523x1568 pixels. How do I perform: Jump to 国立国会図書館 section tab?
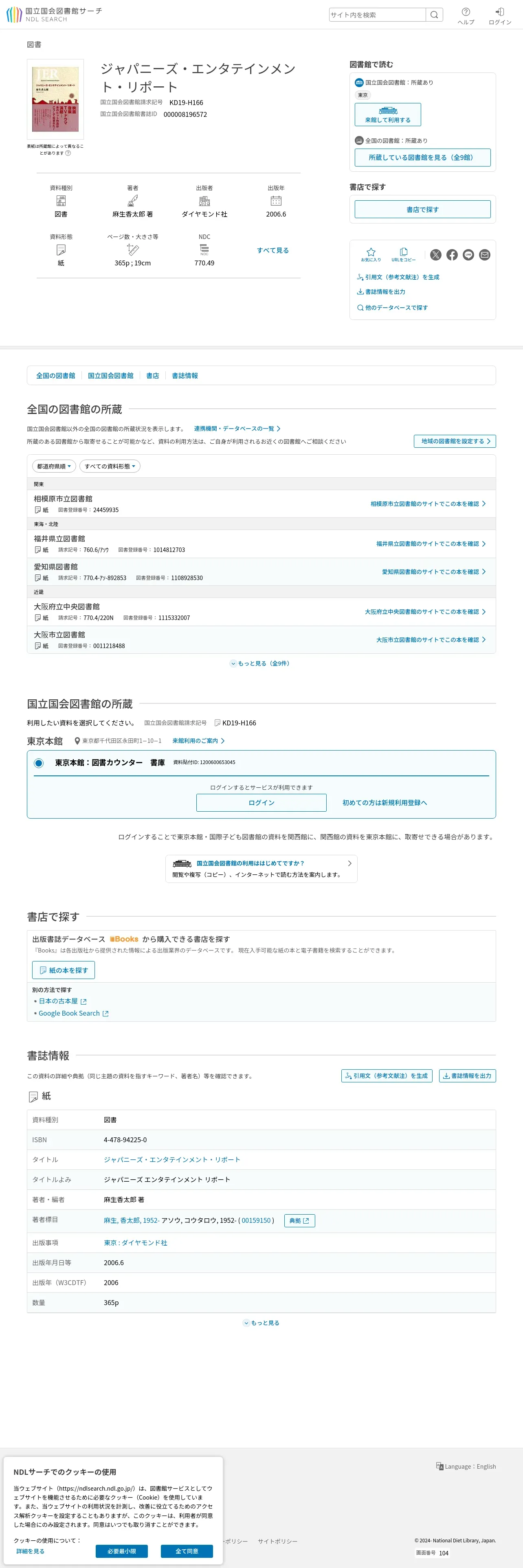111,376
